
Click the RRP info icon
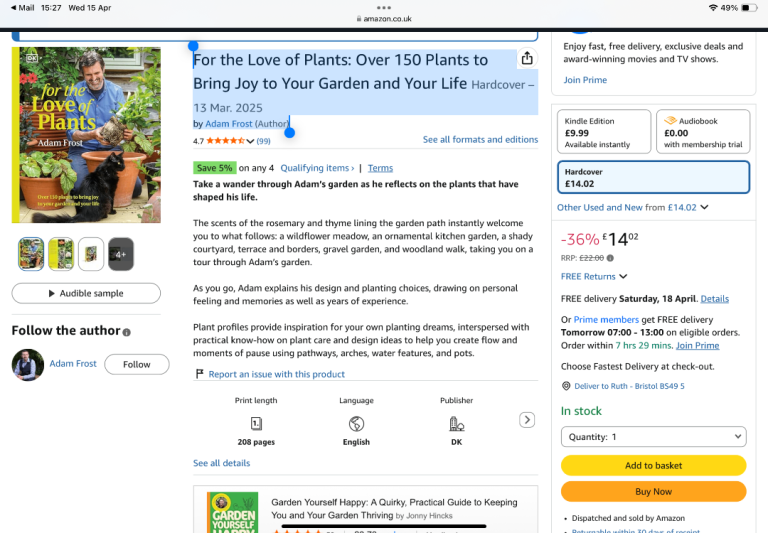click(611, 258)
